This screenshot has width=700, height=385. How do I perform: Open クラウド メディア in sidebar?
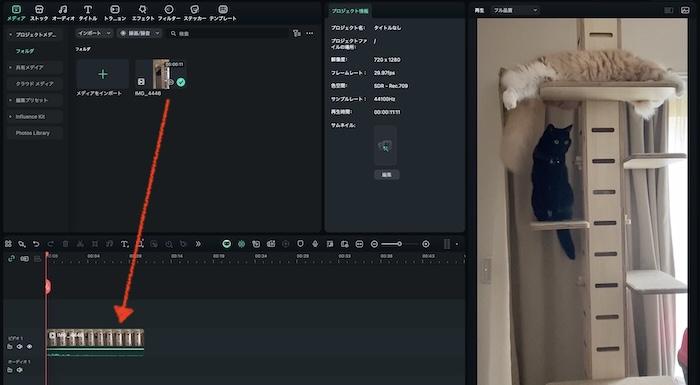click(x=34, y=84)
